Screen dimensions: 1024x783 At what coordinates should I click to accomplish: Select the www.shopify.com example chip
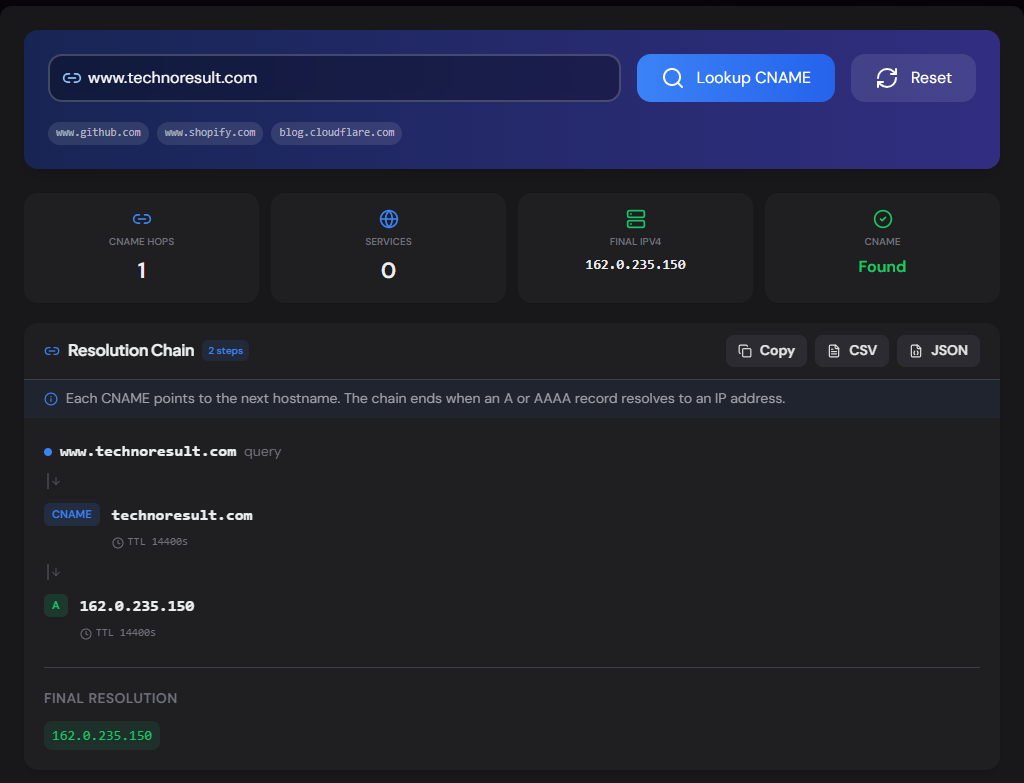[210, 133]
